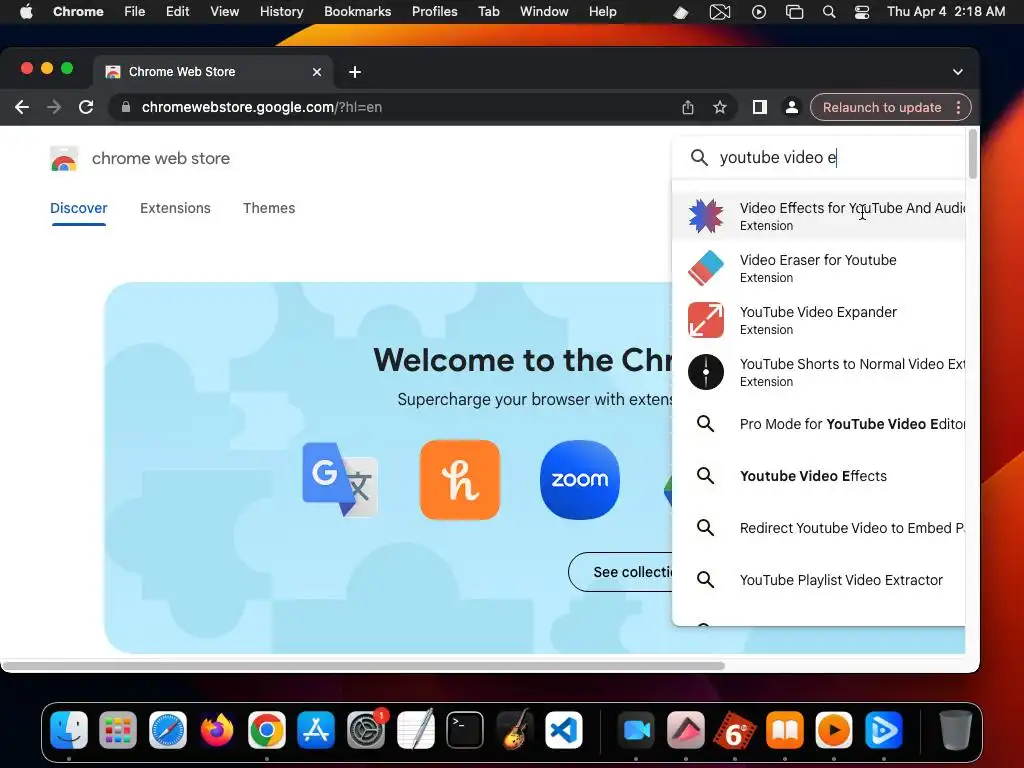Open the side panel icon
The width and height of the screenshot is (1024, 768).
pyautogui.click(x=760, y=107)
